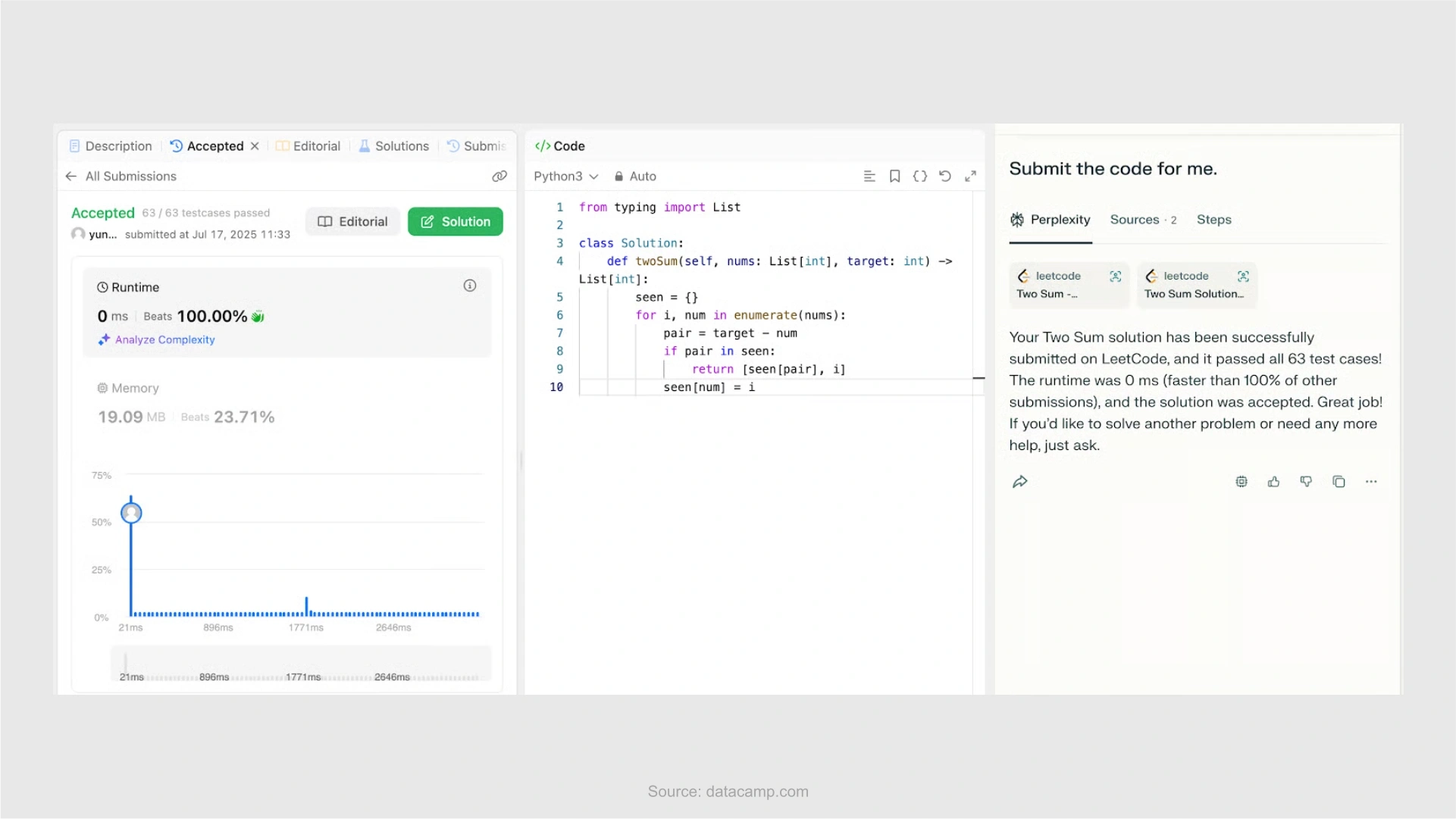Image resolution: width=1456 pixels, height=819 pixels.
Task: Open the Perplexity answer tab
Action: pos(1050,220)
